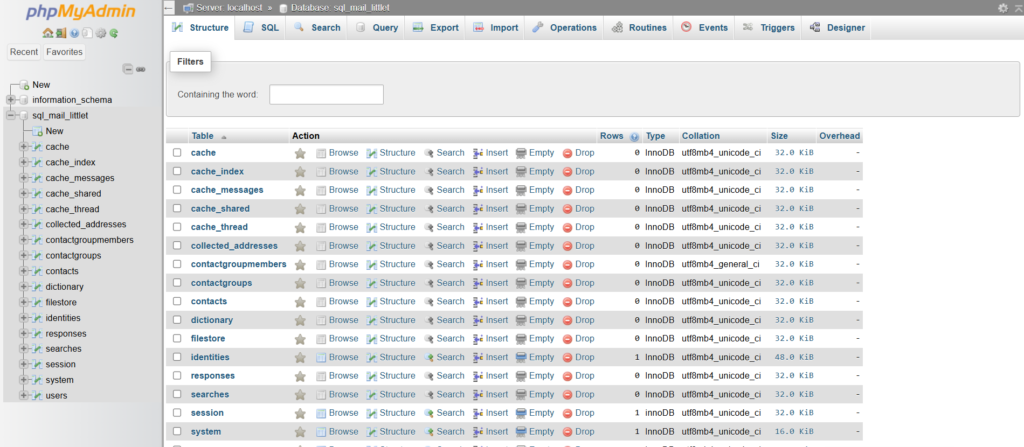Tick the filestore table checkbox

pyautogui.click(x=177, y=339)
